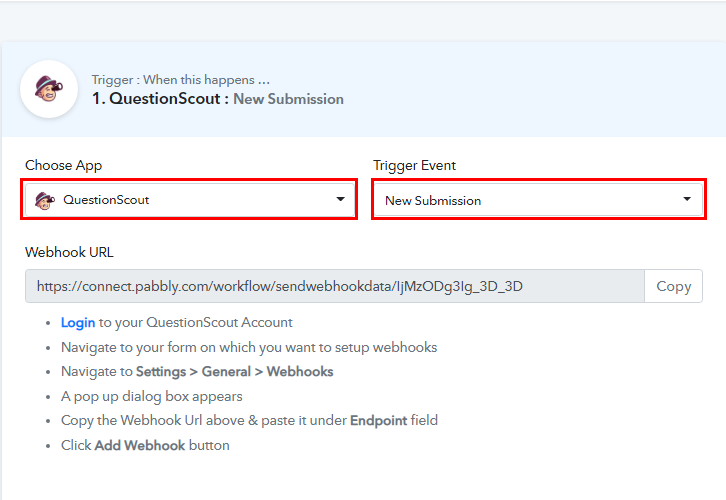Open the Trigger Event dropdown
The width and height of the screenshot is (726, 500).
pos(538,200)
